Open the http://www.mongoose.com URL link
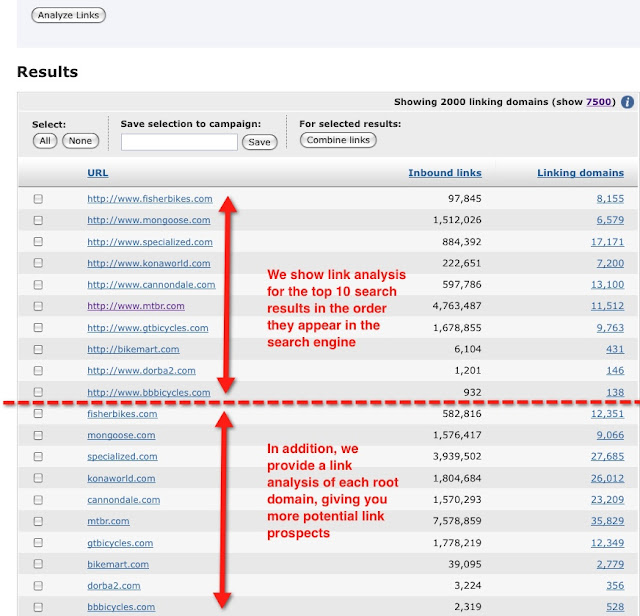This screenshot has height=616, width=640. click(x=148, y=220)
